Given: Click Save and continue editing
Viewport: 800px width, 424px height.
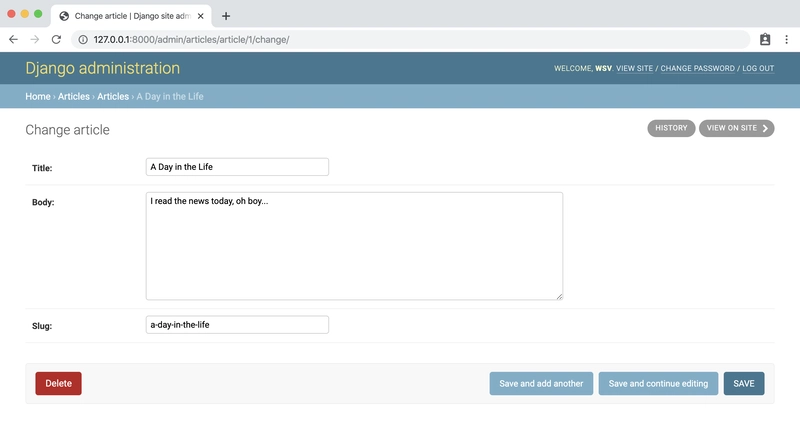Looking at the screenshot, I should 658,383.
